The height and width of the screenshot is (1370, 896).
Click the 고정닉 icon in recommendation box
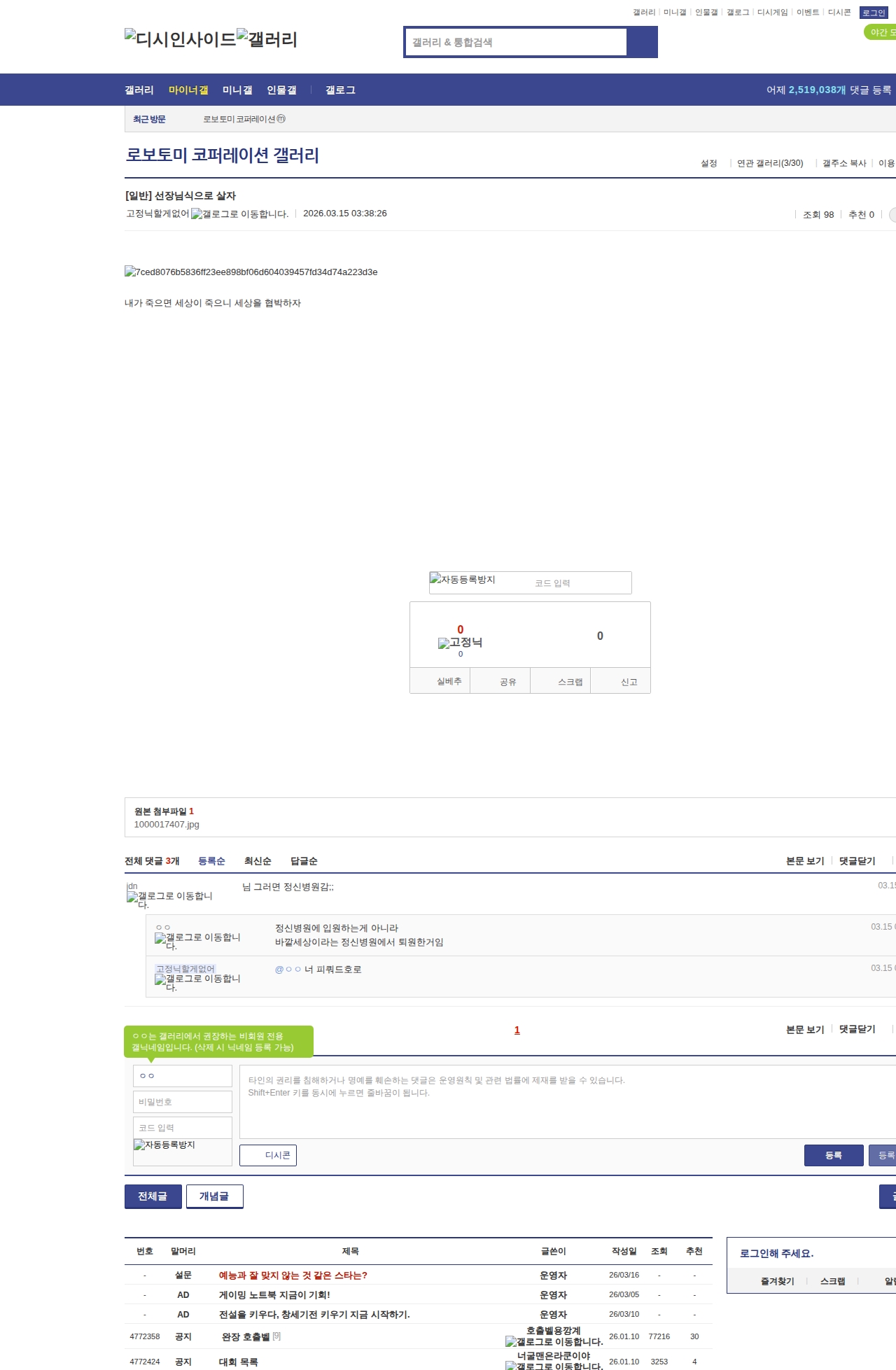click(x=460, y=643)
